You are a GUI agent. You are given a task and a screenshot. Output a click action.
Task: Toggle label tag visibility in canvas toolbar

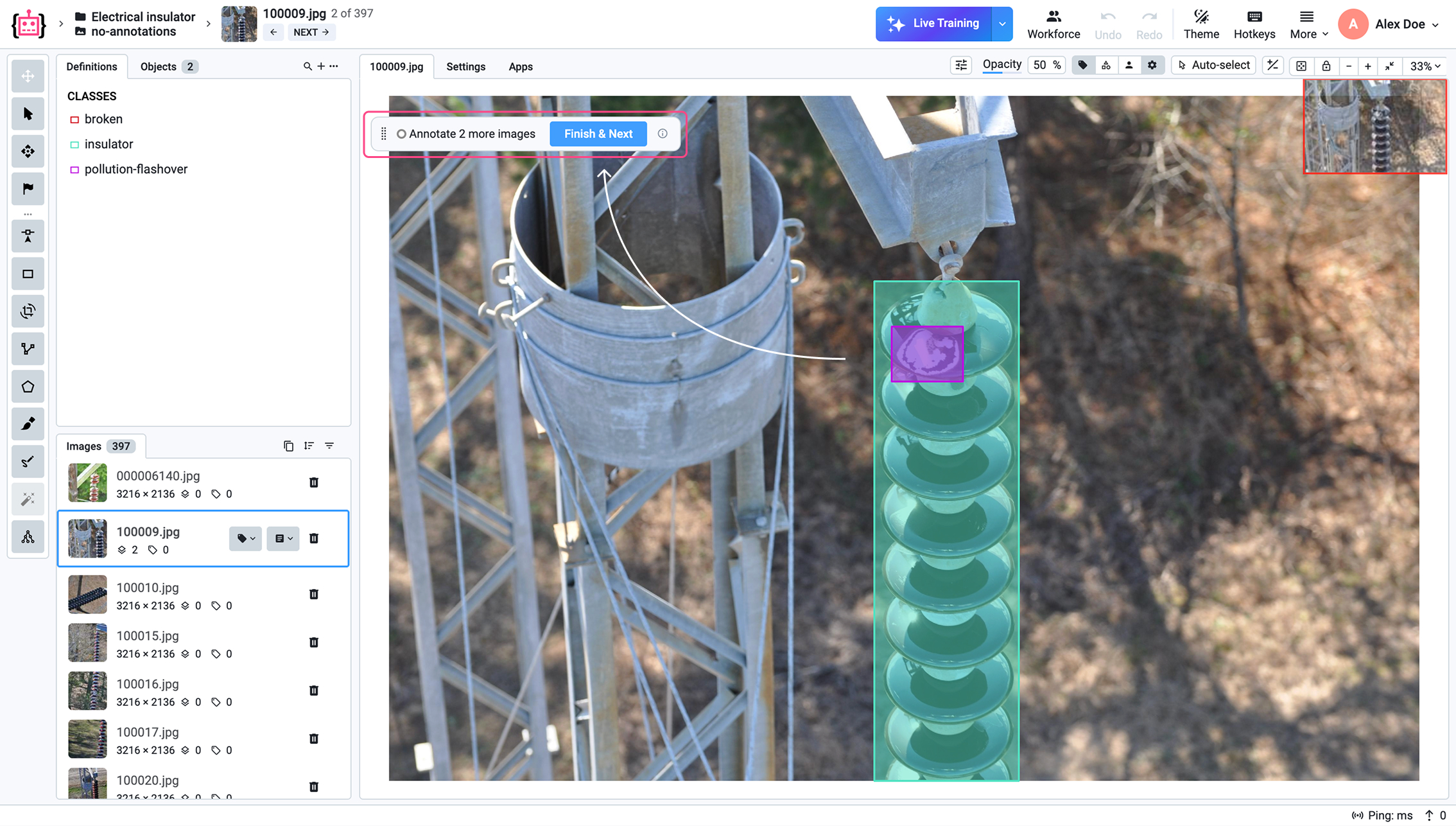pos(1083,65)
